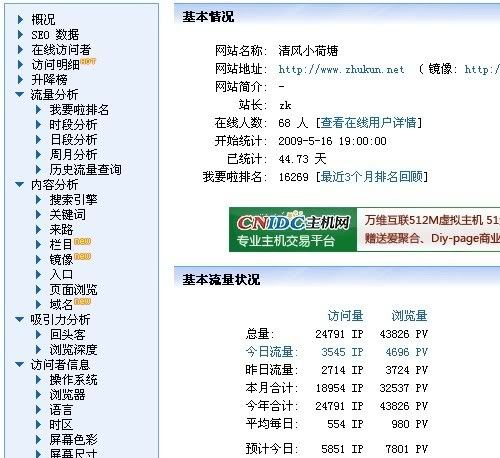Image resolution: width=500 pixels, height=458 pixels.
Task: Open 屏幕色彩 report
Action: point(73,439)
